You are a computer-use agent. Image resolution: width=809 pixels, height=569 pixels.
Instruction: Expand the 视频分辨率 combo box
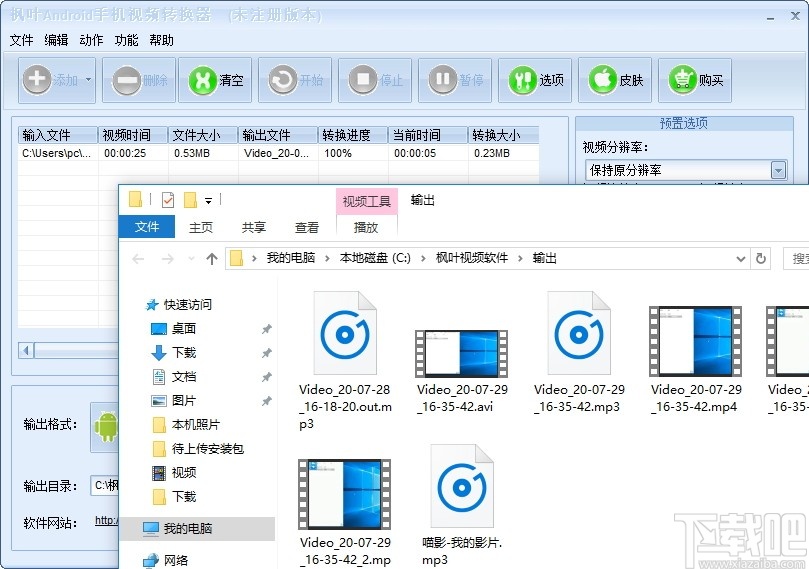pyautogui.click(x=778, y=170)
